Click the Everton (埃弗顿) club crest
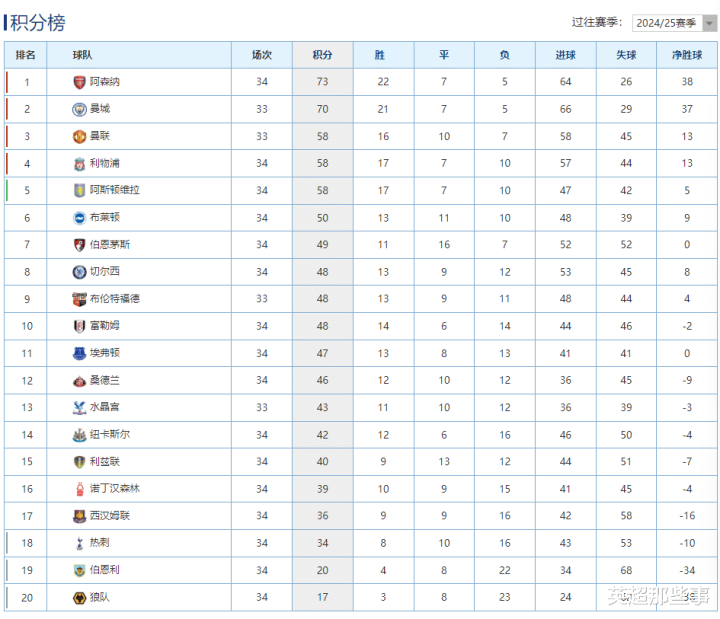This screenshot has height=619, width=720. [x=80, y=353]
